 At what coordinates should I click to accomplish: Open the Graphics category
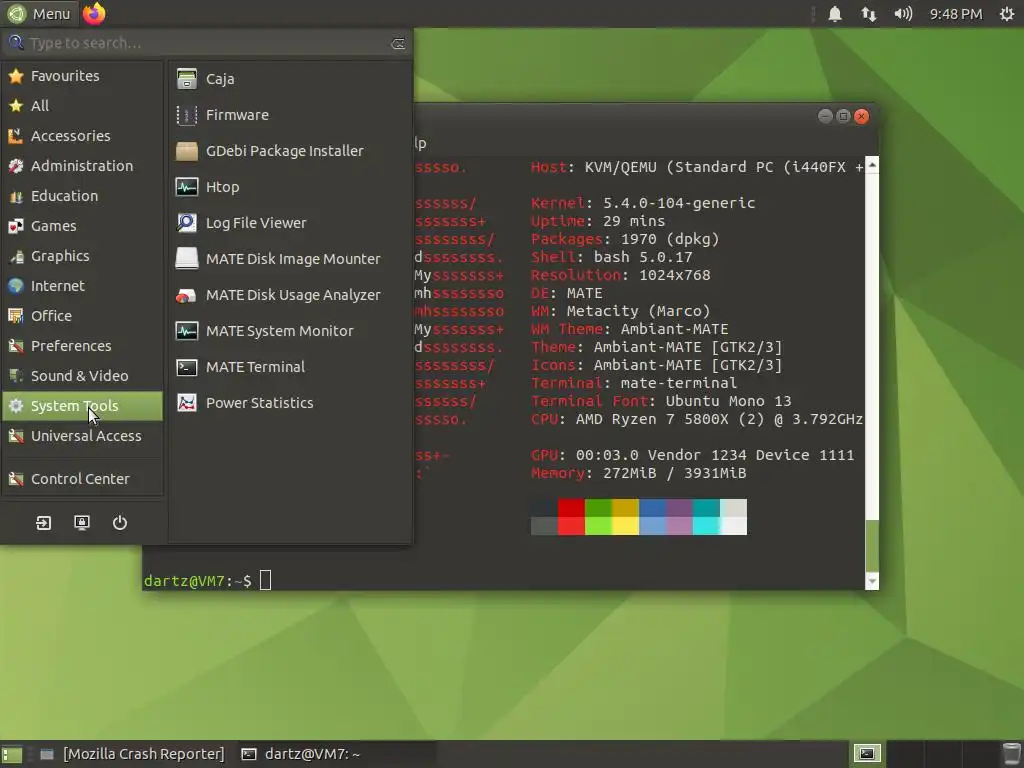click(82, 256)
